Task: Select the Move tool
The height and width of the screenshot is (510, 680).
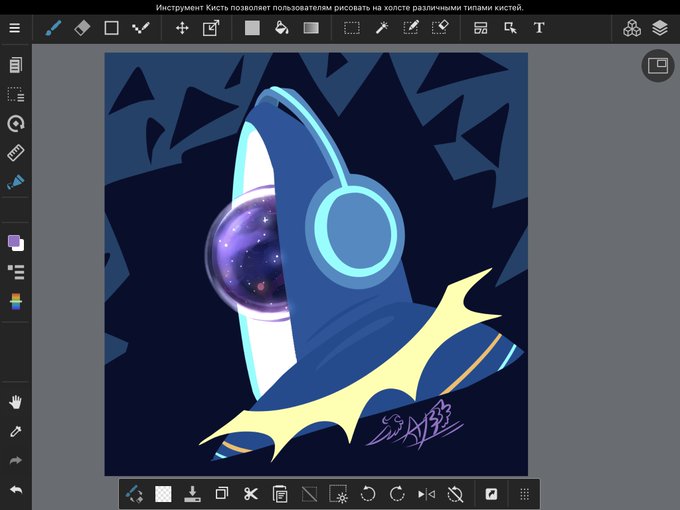Action: click(x=182, y=29)
